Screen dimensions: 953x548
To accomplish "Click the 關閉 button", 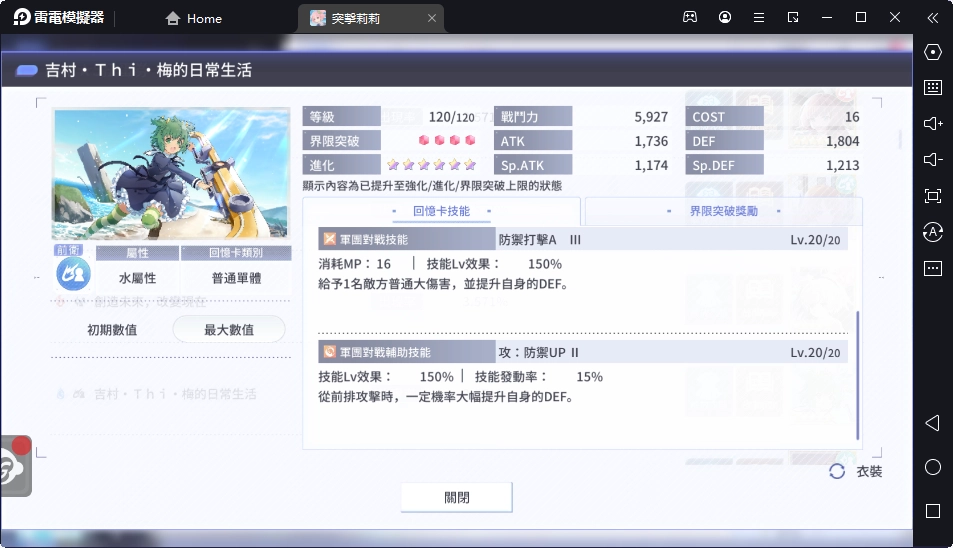I will [x=456, y=498].
